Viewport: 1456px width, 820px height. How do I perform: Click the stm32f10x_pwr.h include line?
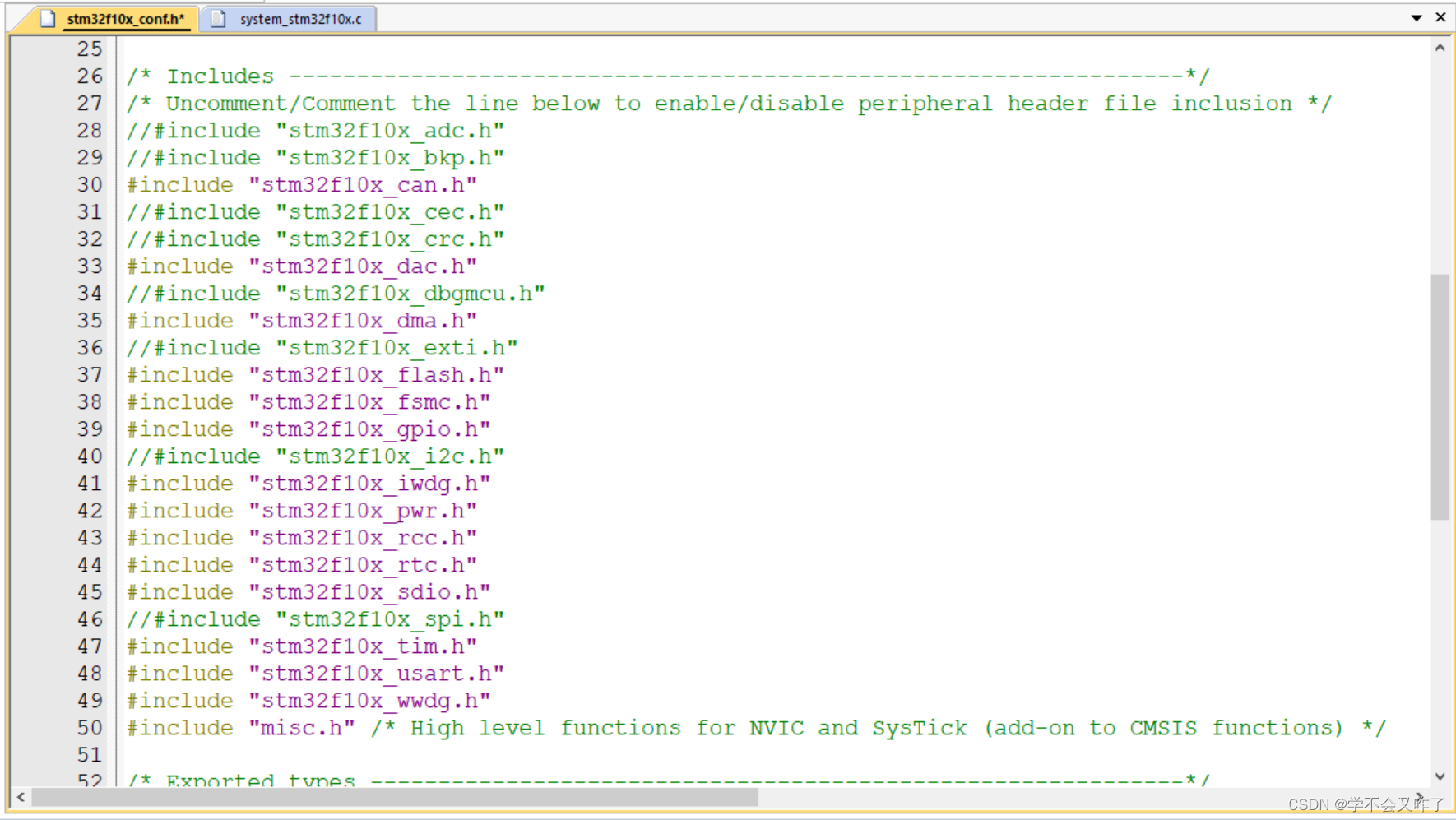[x=302, y=511]
